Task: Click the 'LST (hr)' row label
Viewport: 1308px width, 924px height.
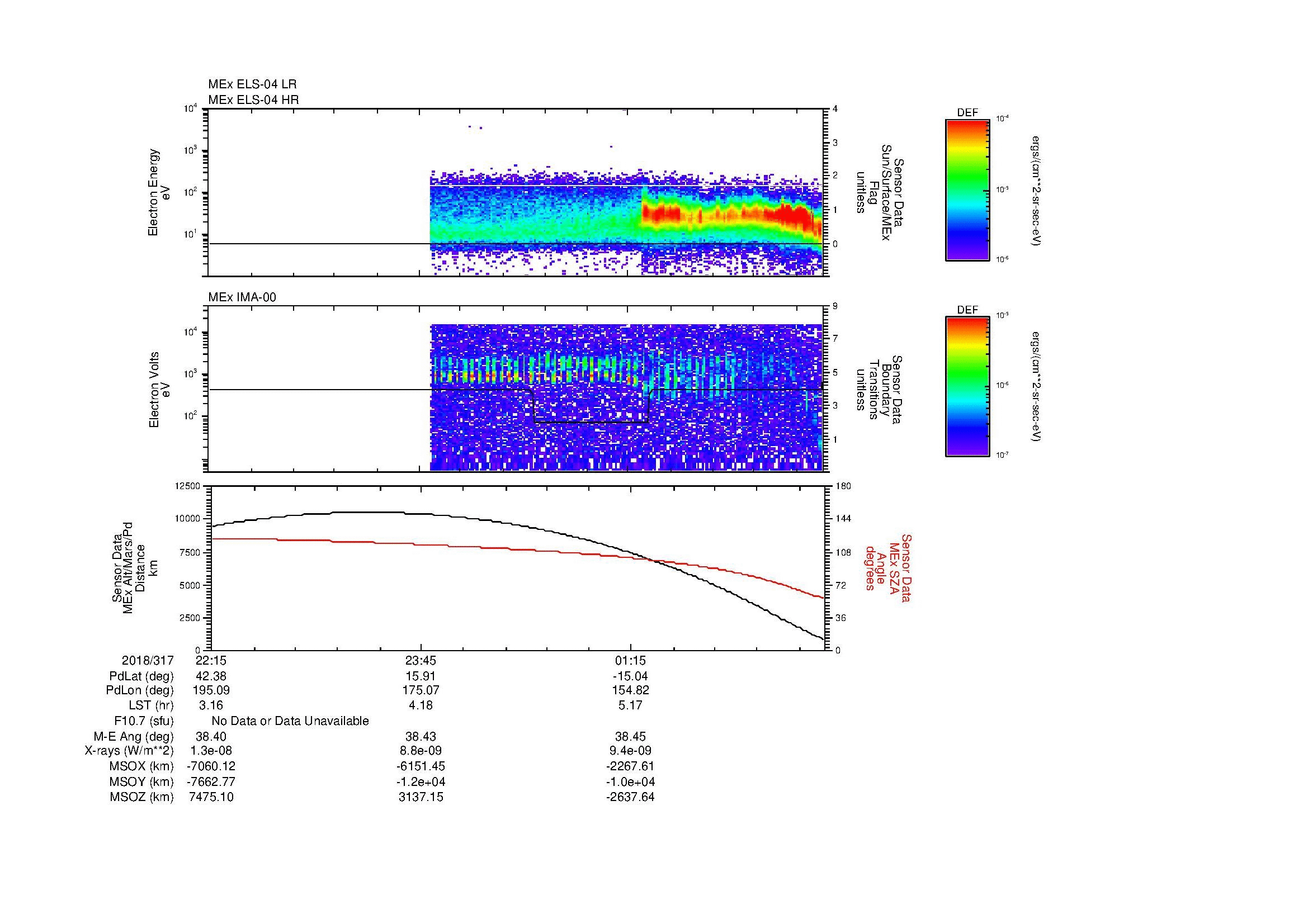Action: click(151, 706)
